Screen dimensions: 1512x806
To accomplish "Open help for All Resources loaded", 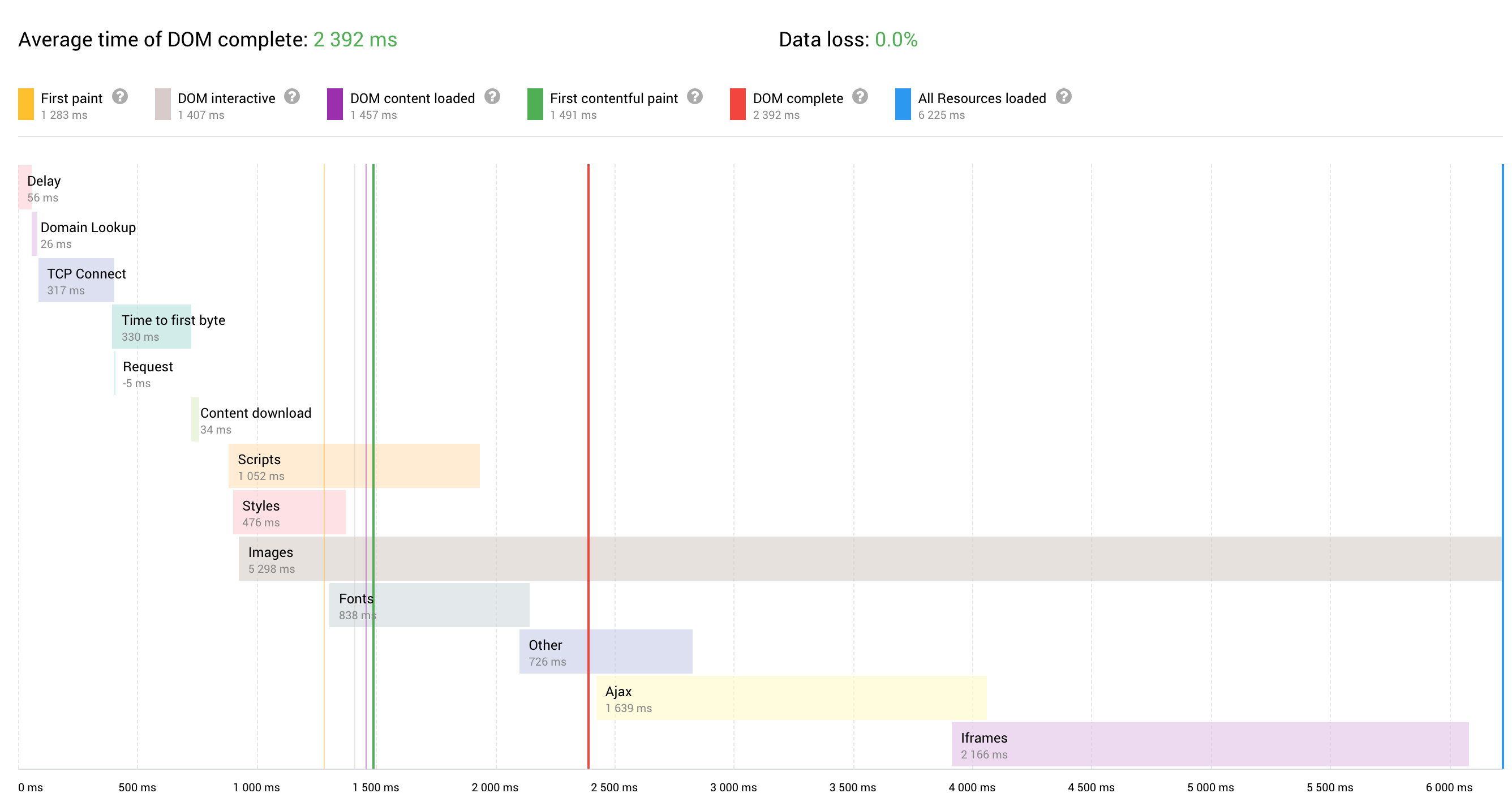I will (x=1064, y=97).
